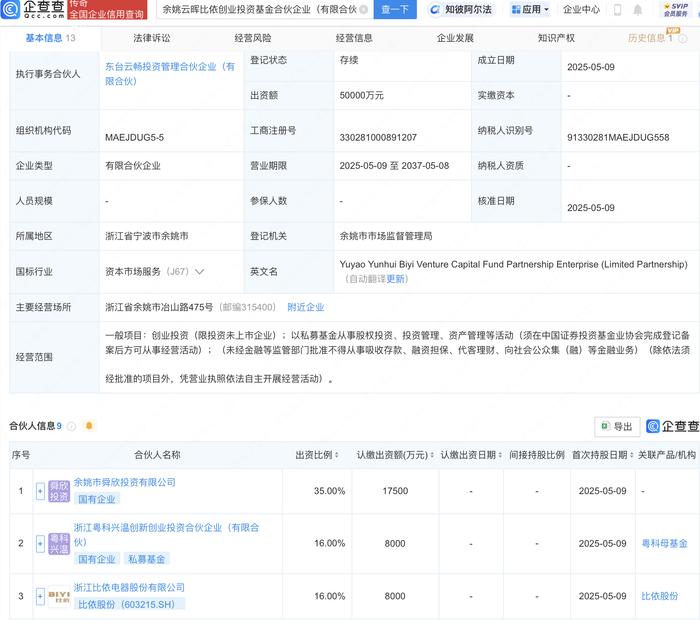The image size is (700, 620).
Task: Click the 全国企业信用查询 red banner
Action: pyautogui.click(x=107, y=9)
